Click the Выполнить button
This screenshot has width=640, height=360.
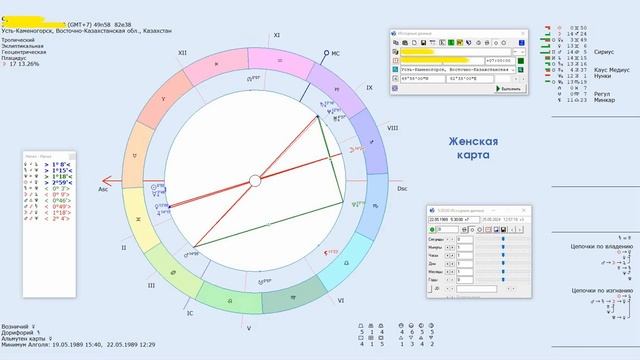pyautogui.click(x=510, y=89)
